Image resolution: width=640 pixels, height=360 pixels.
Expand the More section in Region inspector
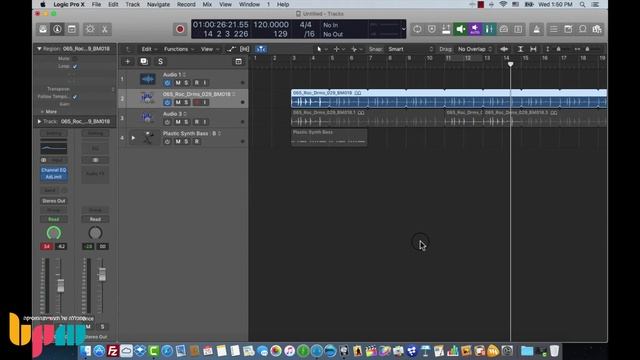(x=49, y=111)
